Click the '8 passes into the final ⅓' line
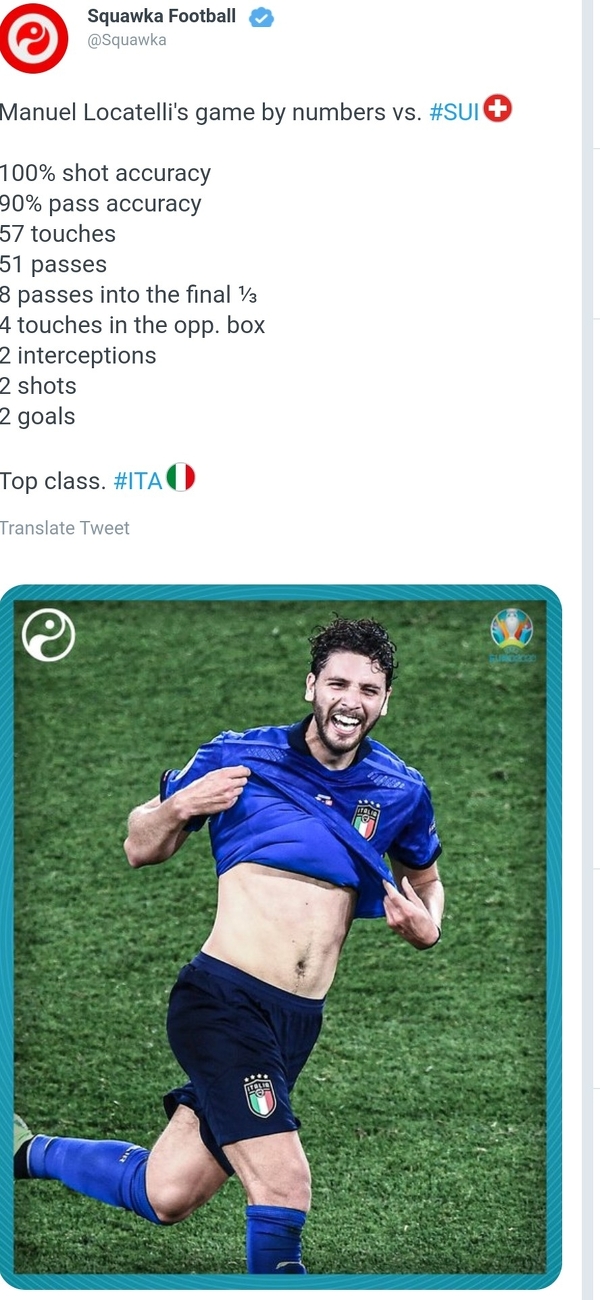The height and width of the screenshot is (1300, 600). point(130,295)
